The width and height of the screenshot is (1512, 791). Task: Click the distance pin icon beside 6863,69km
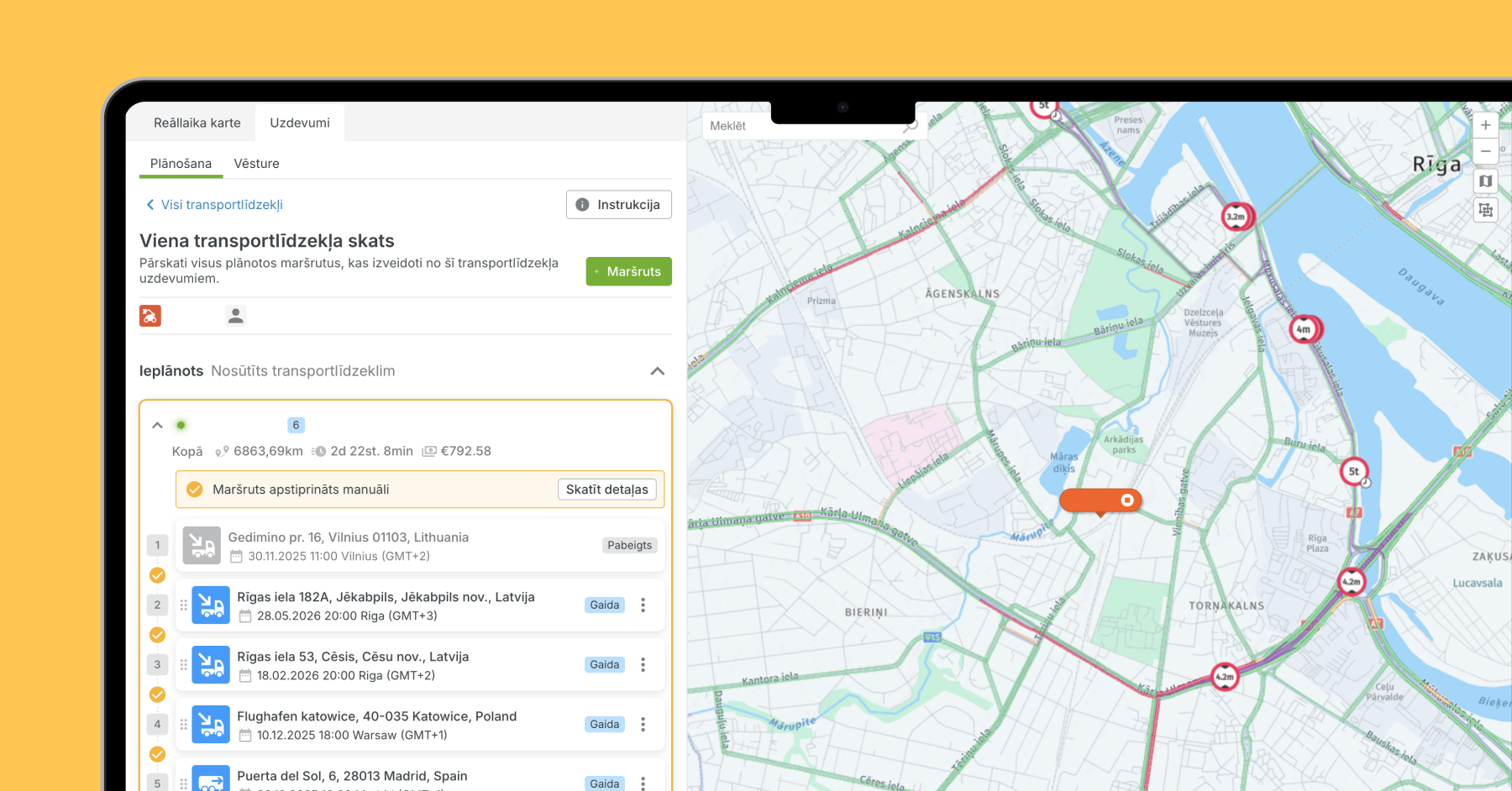pyautogui.click(x=222, y=452)
